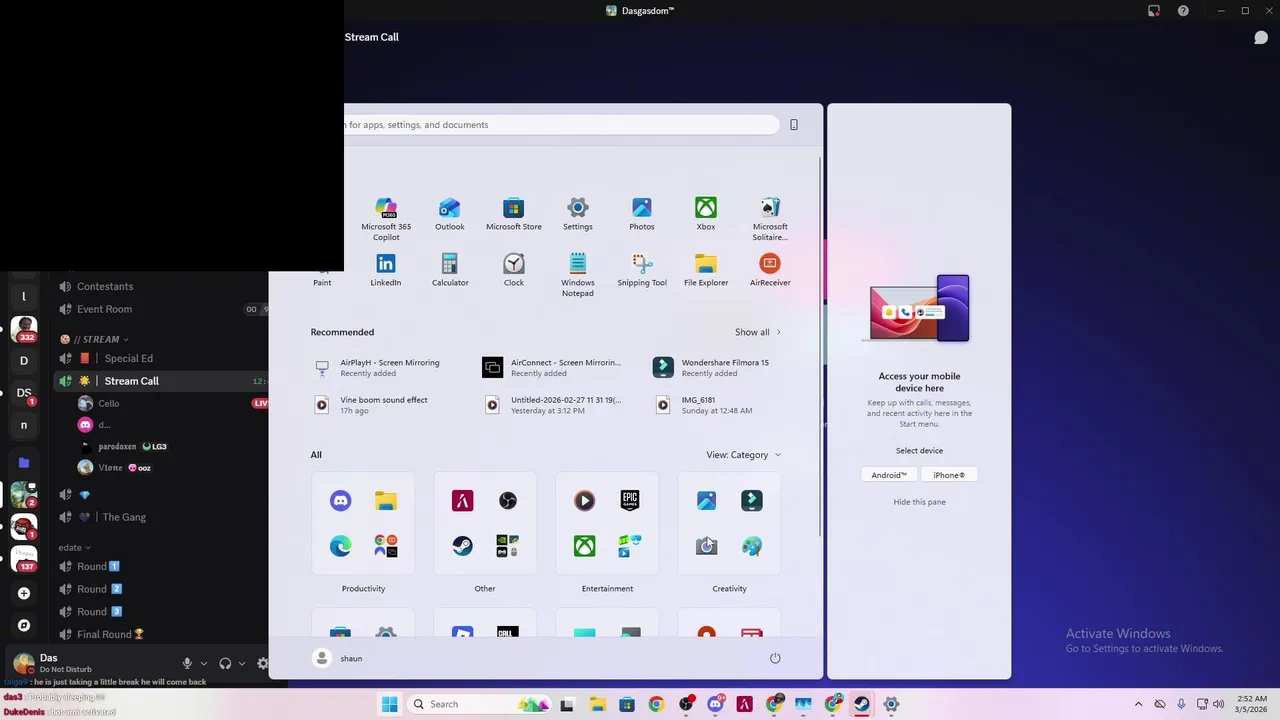Open headphone output options chevron
Image resolution: width=1280 pixels, height=720 pixels.
point(242,663)
